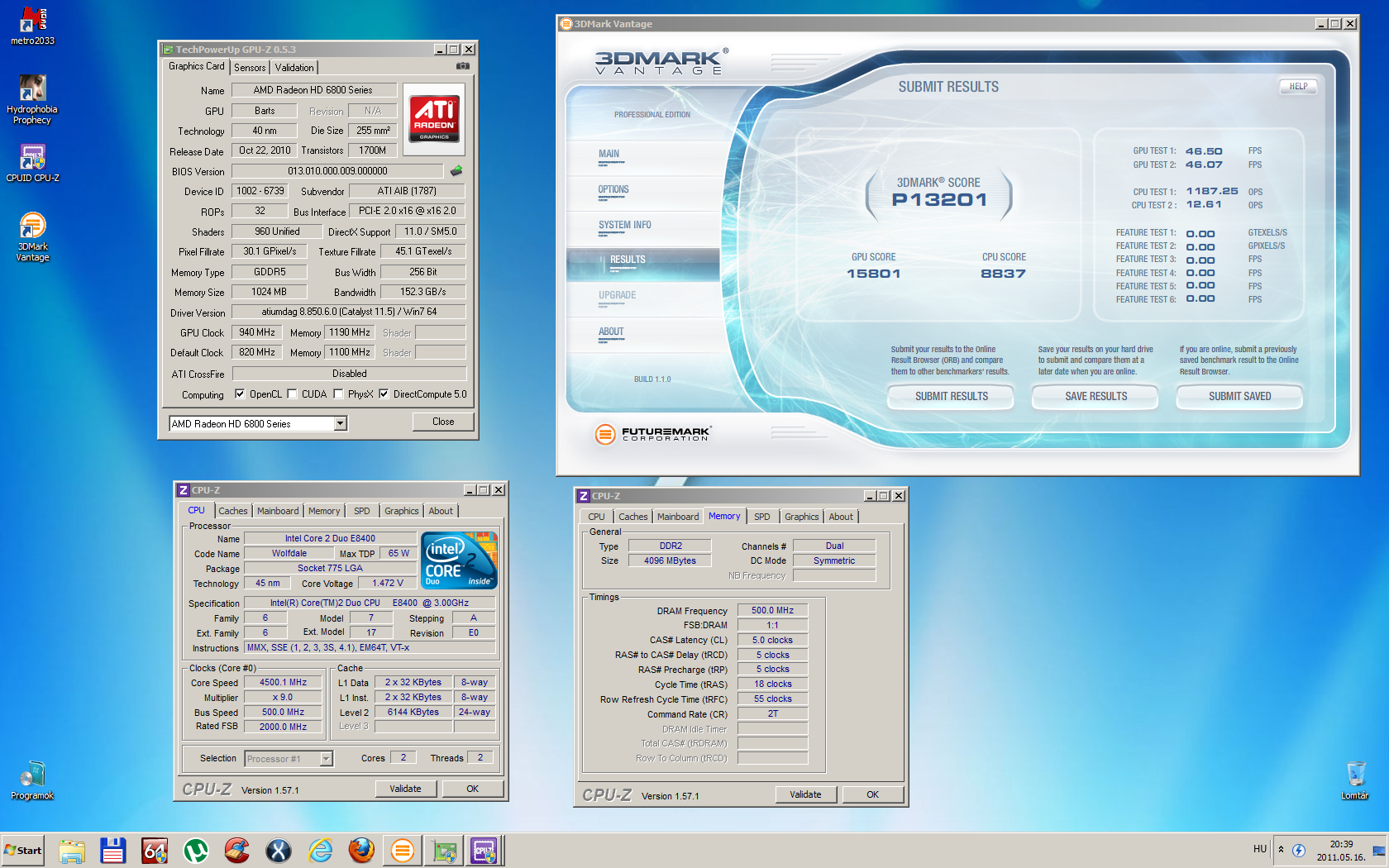Switch to 3DMark Vantage taskbar button

click(403, 851)
